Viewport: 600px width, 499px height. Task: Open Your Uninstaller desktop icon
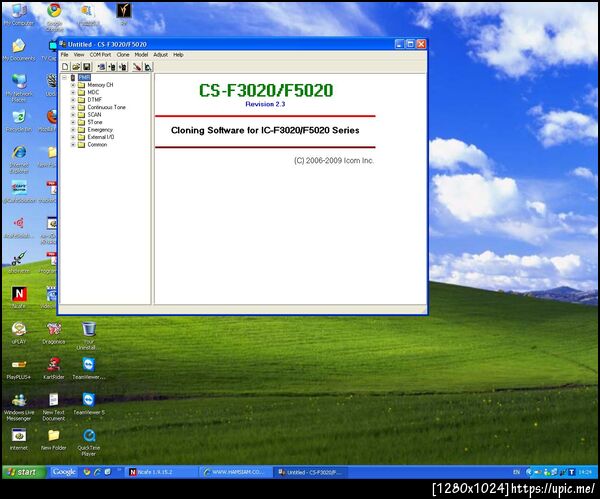[x=88, y=336]
